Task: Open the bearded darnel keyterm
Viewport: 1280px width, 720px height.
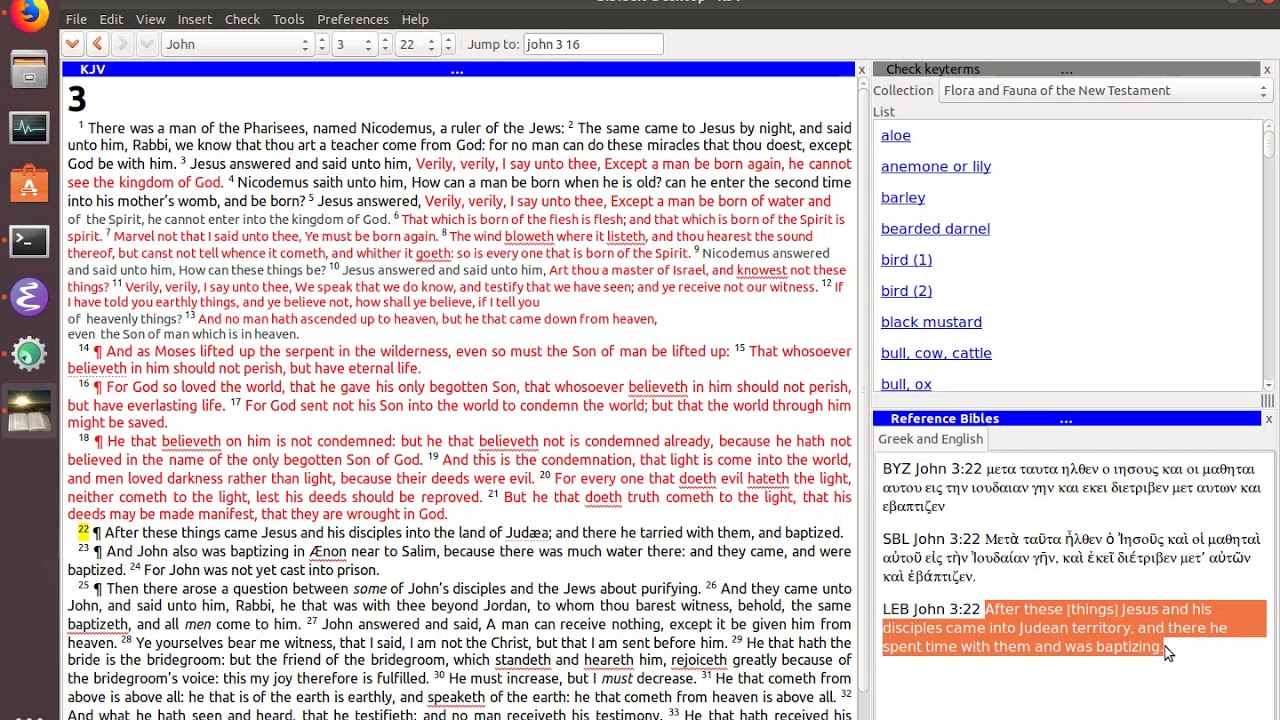Action: click(935, 228)
